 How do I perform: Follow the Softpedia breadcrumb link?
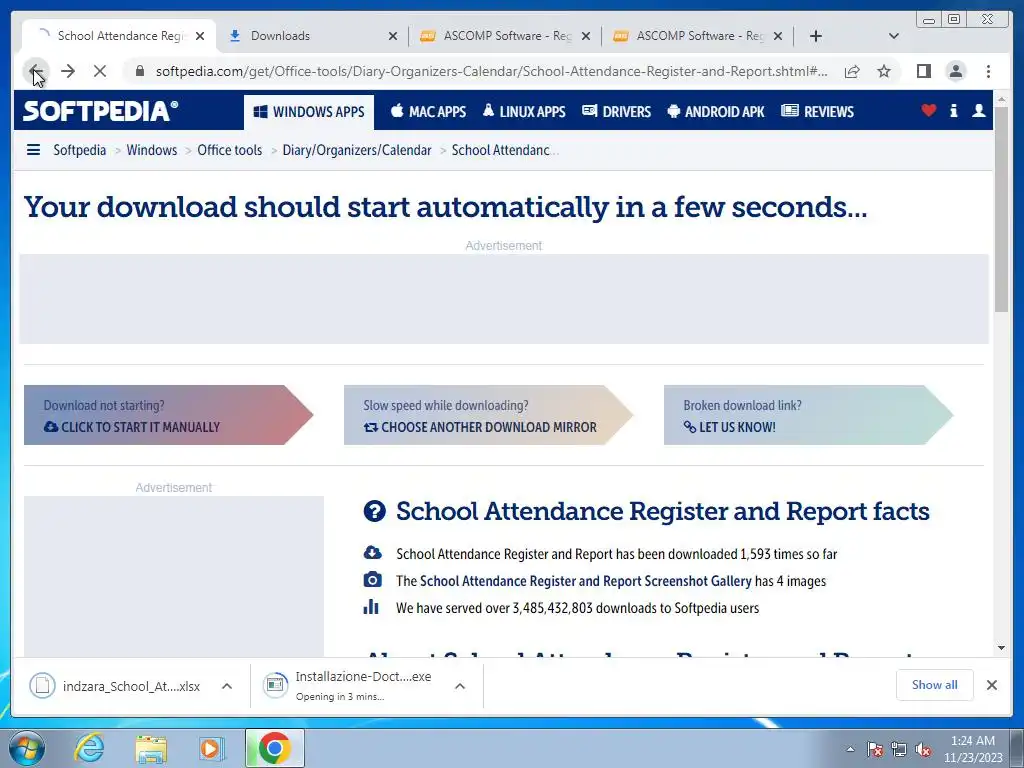(80, 150)
